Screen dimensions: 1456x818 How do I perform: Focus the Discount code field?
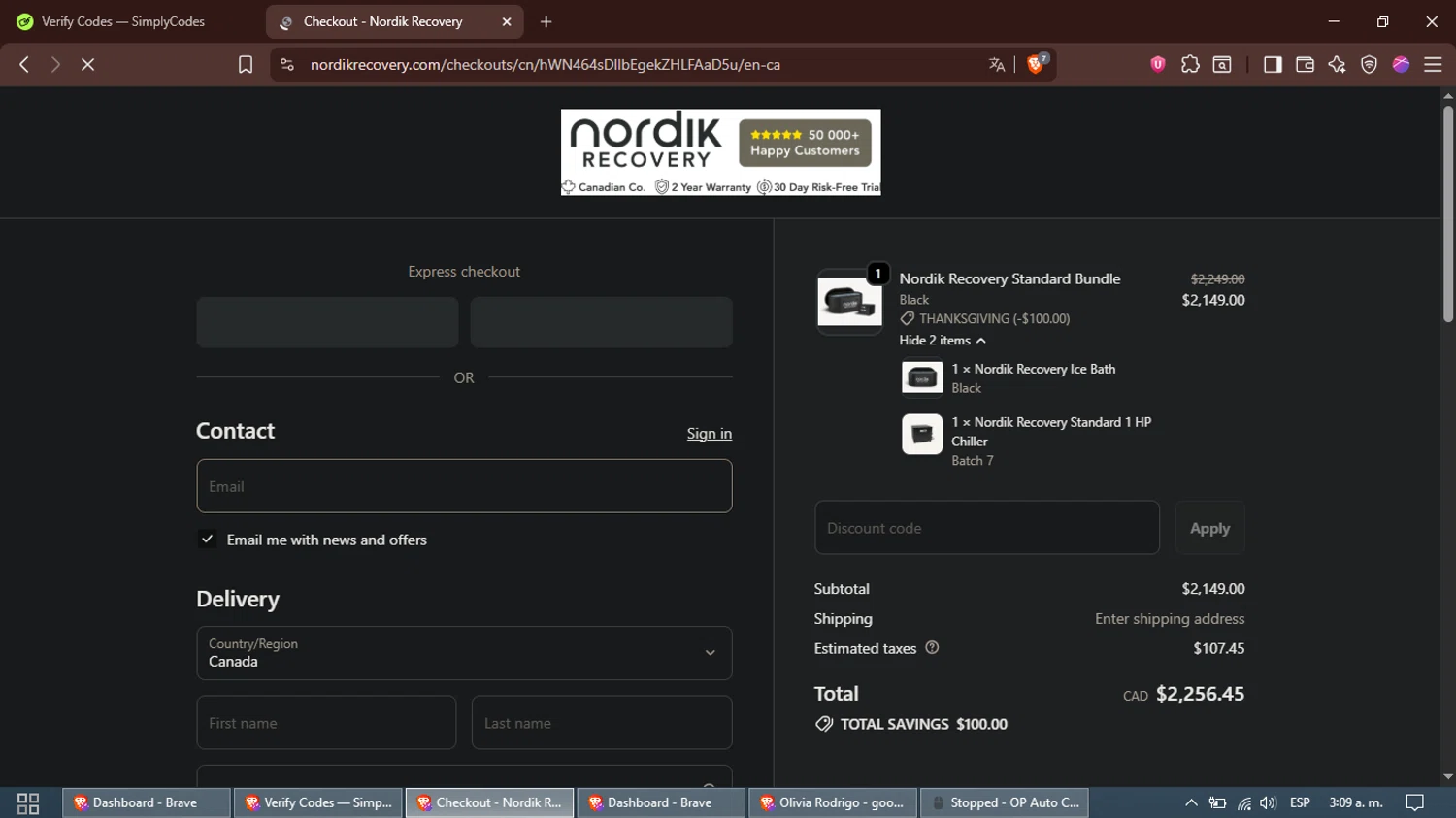tap(987, 528)
